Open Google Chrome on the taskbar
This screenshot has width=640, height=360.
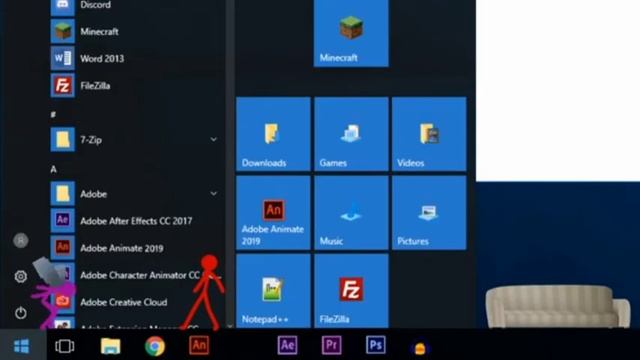click(x=155, y=346)
